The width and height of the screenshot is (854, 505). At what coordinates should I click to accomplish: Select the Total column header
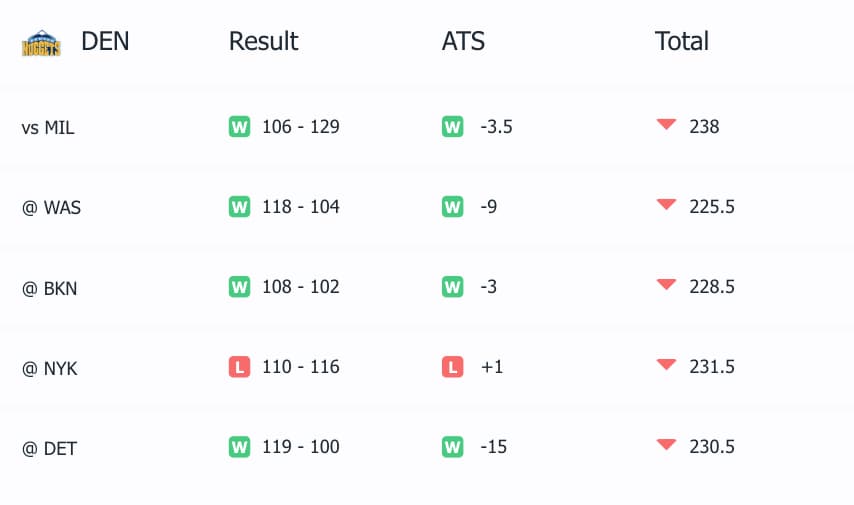click(682, 41)
